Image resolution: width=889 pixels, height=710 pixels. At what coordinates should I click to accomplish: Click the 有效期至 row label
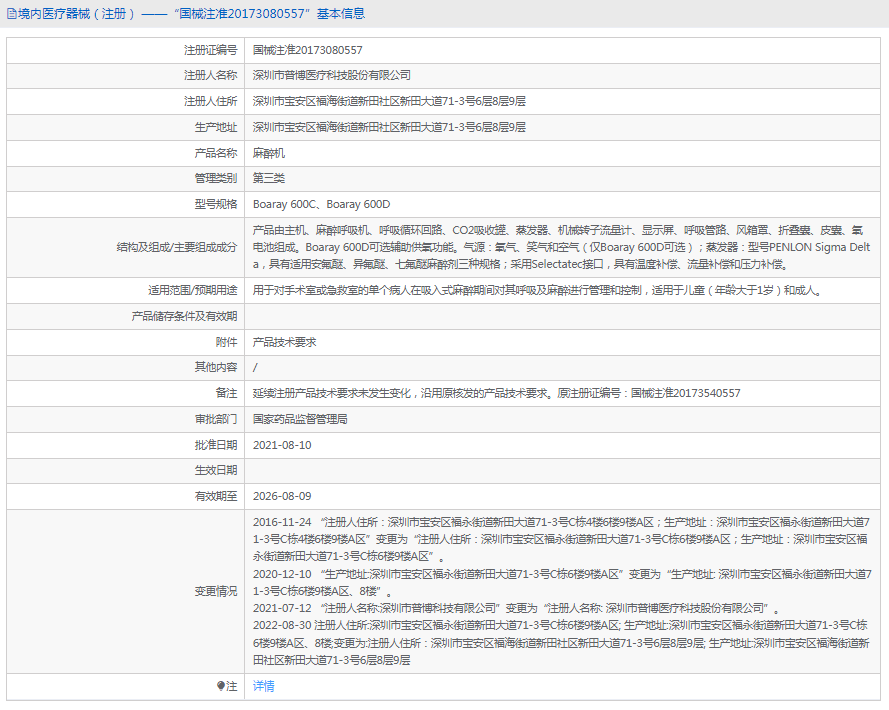pos(216,496)
